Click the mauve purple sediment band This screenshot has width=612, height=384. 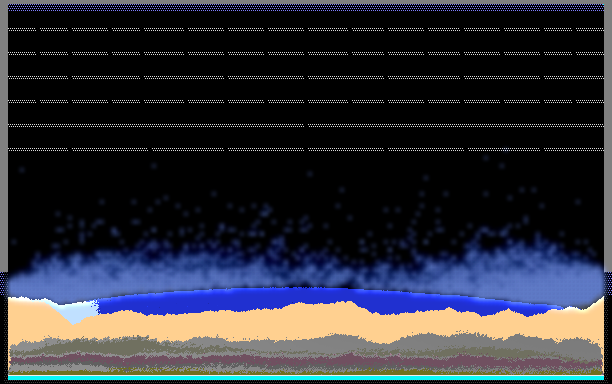point(304,360)
